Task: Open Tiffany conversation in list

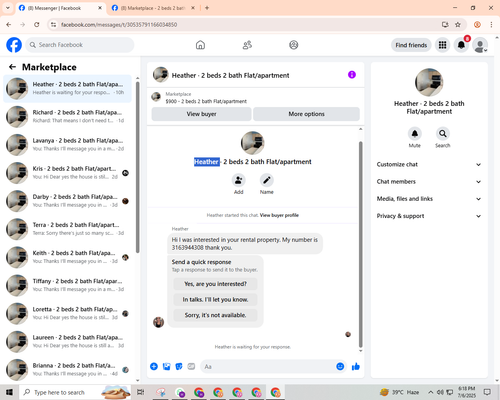Action: [x=67, y=285]
